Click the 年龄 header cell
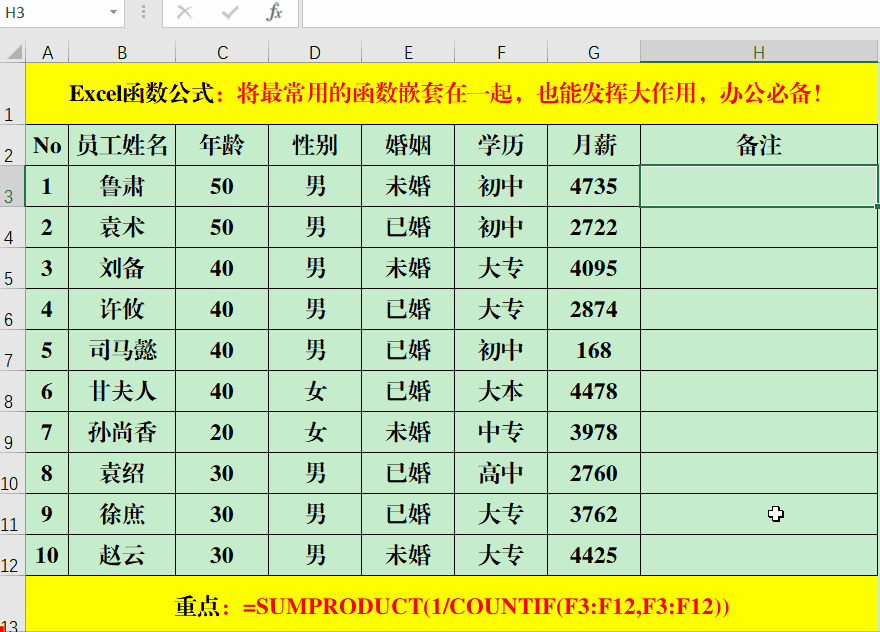 point(222,145)
